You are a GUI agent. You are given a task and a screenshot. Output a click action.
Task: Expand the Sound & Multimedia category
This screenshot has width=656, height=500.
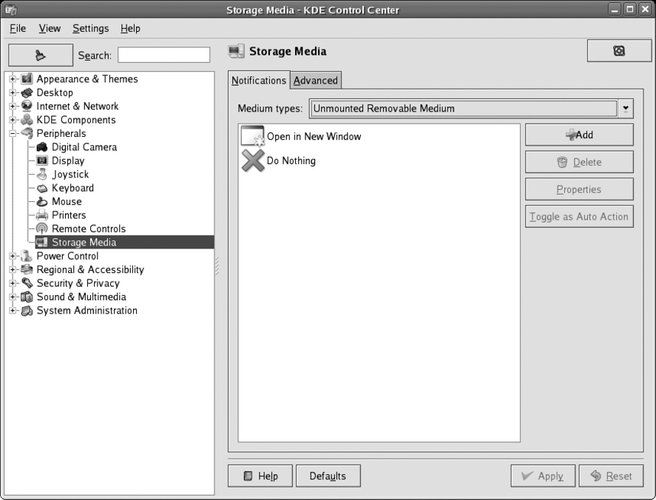(13, 297)
